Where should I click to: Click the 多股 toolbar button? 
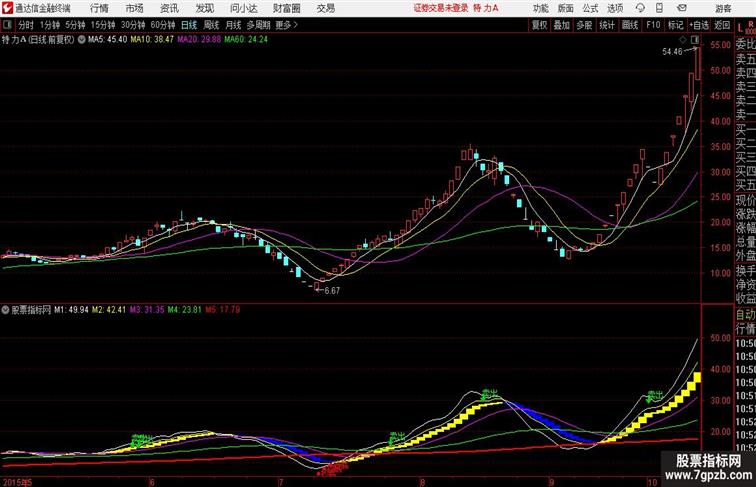point(584,25)
